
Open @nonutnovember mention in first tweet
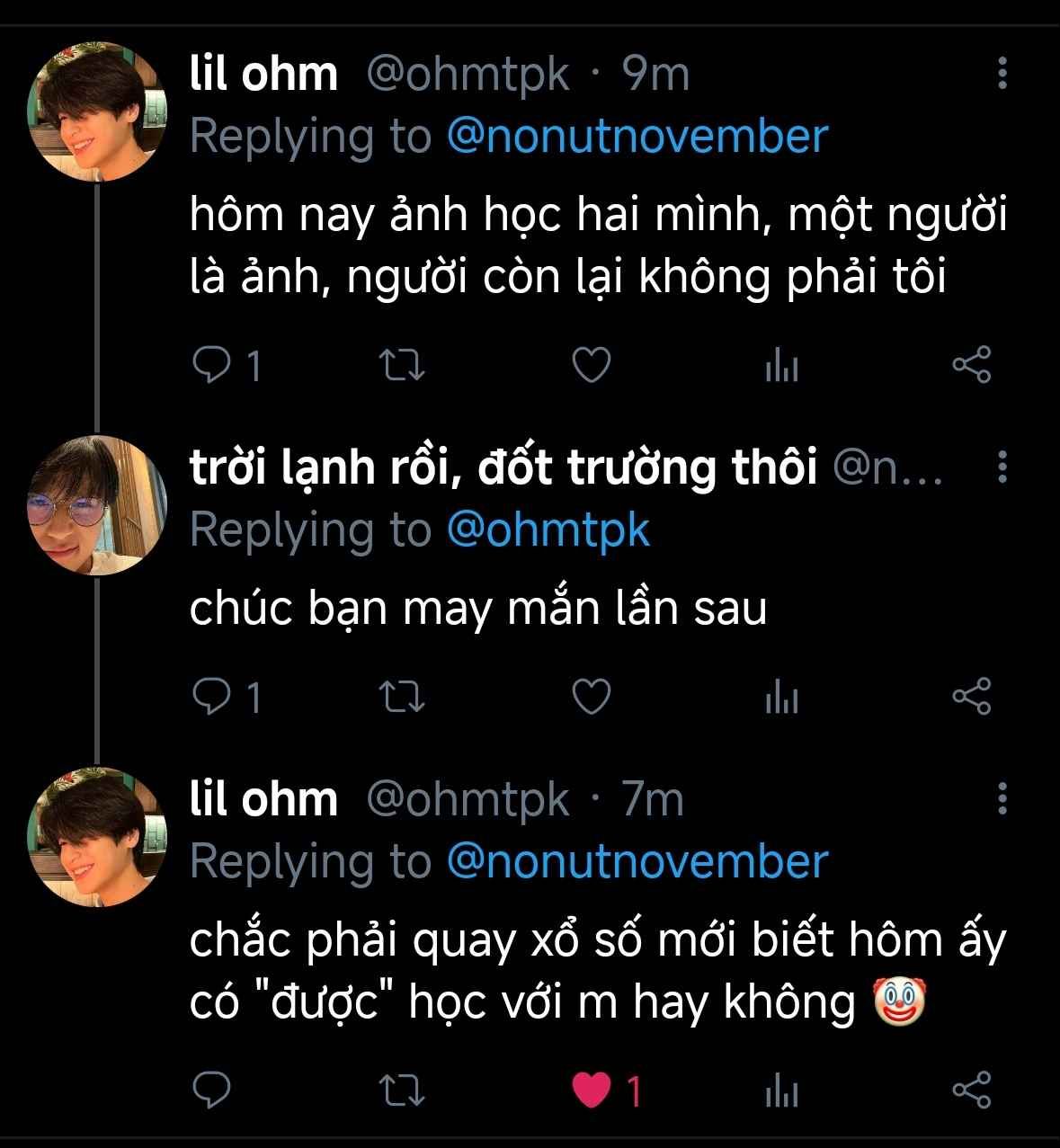point(637,137)
